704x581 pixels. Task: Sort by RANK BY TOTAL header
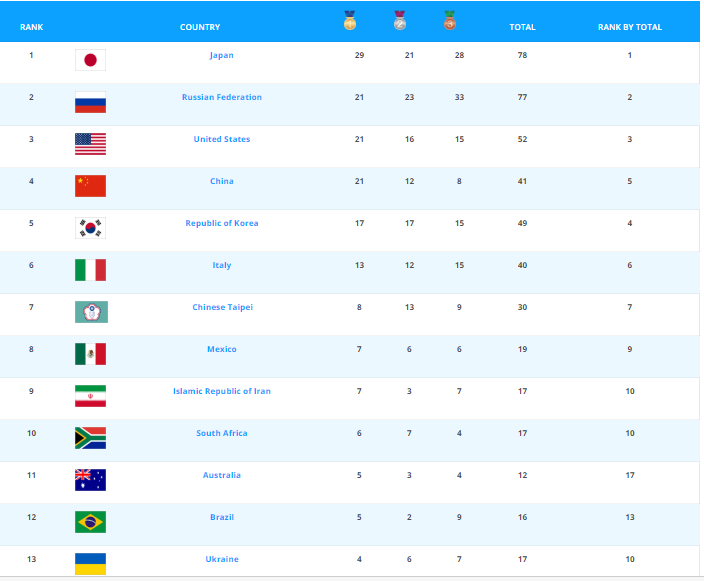[x=630, y=27]
